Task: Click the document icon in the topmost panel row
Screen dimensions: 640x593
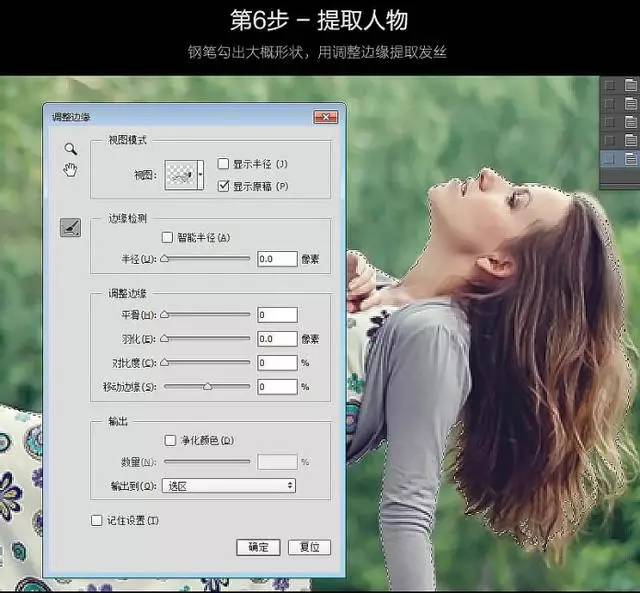Action: 630,86
